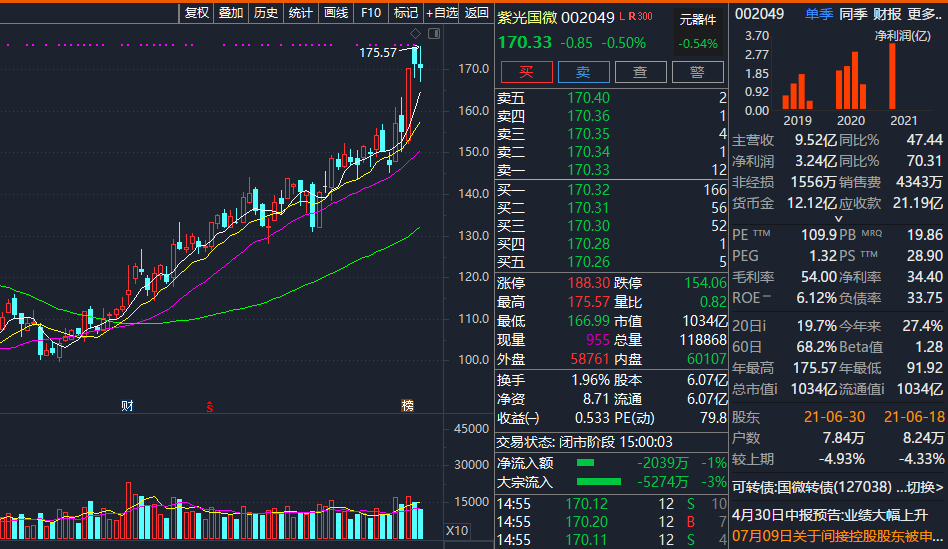Screen dimensions: 948x549
Task: Open F10 company info
Action: [371, 13]
